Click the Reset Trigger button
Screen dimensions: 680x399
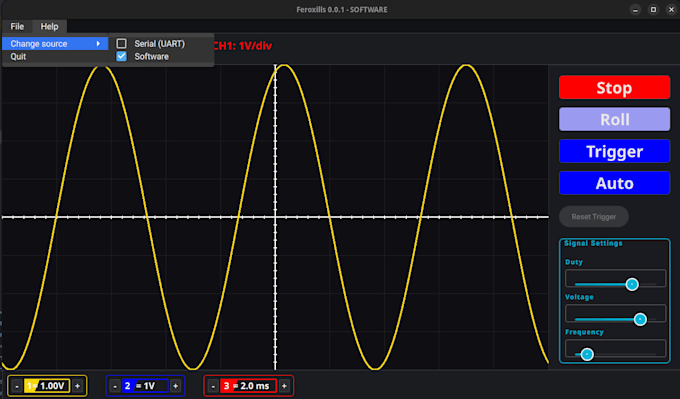(594, 216)
